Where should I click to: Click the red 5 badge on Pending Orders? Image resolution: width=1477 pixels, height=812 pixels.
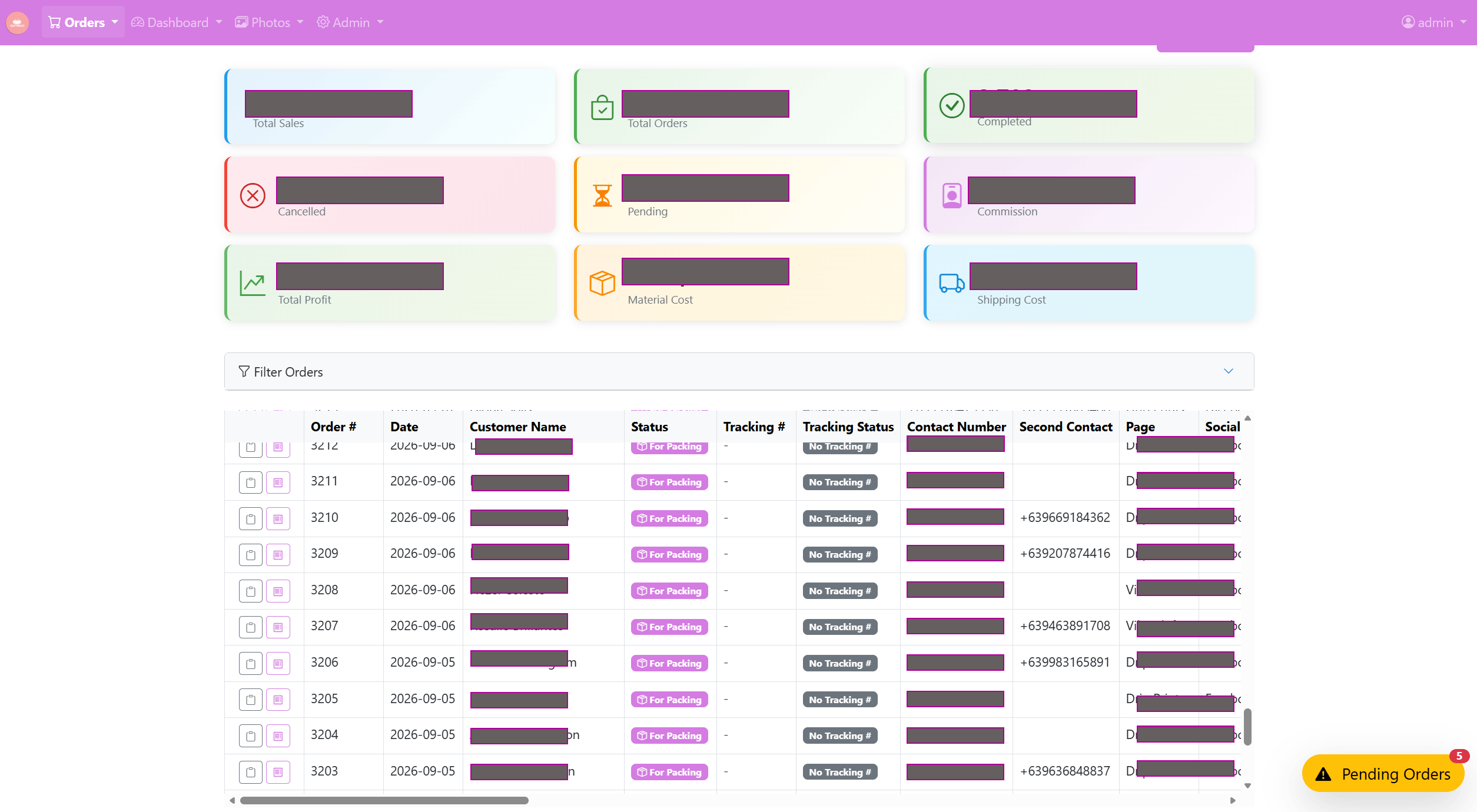tap(1459, 756)
